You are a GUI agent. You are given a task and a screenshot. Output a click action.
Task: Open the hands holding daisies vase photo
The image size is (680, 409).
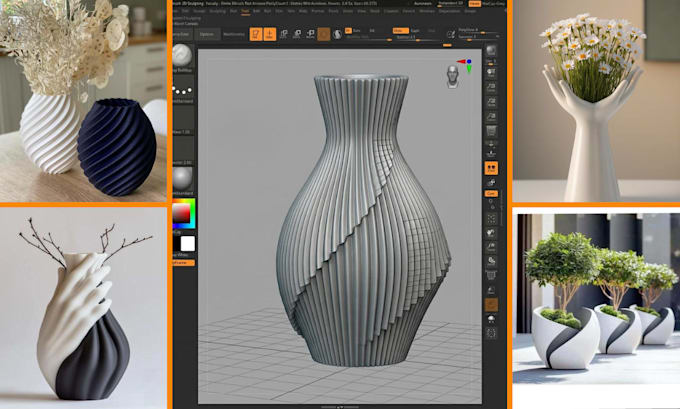596,101
